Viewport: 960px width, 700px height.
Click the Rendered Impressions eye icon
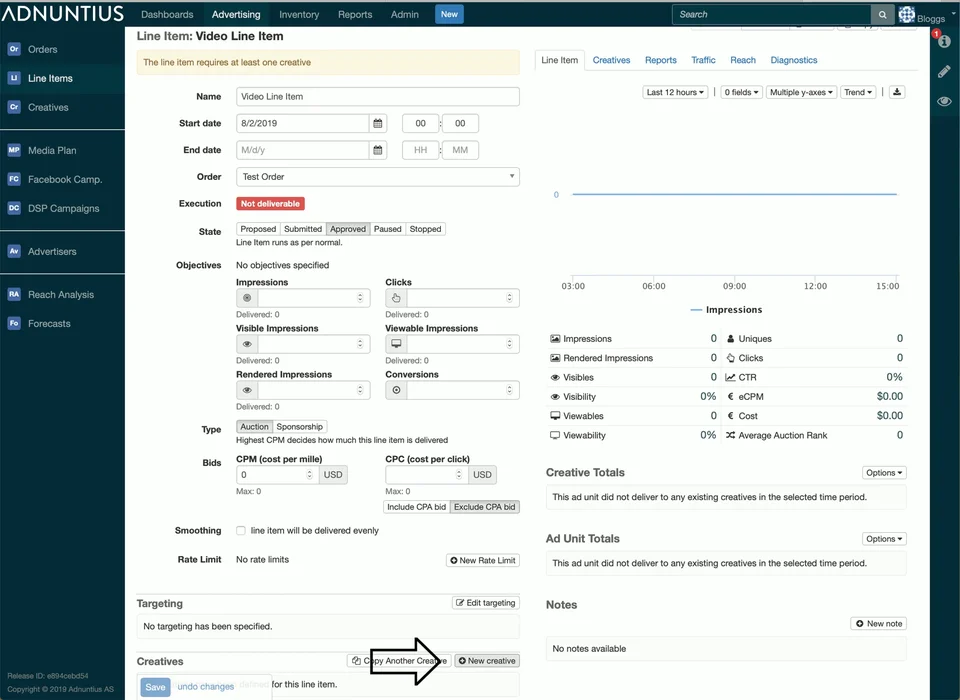coord(247,390)
